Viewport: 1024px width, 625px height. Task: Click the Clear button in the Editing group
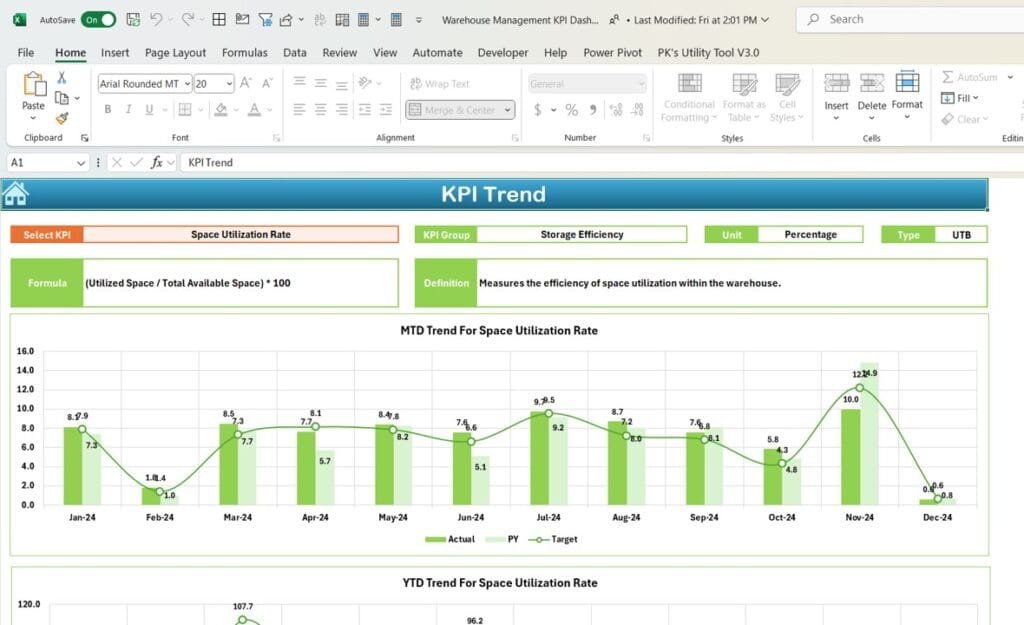point(967,119)
